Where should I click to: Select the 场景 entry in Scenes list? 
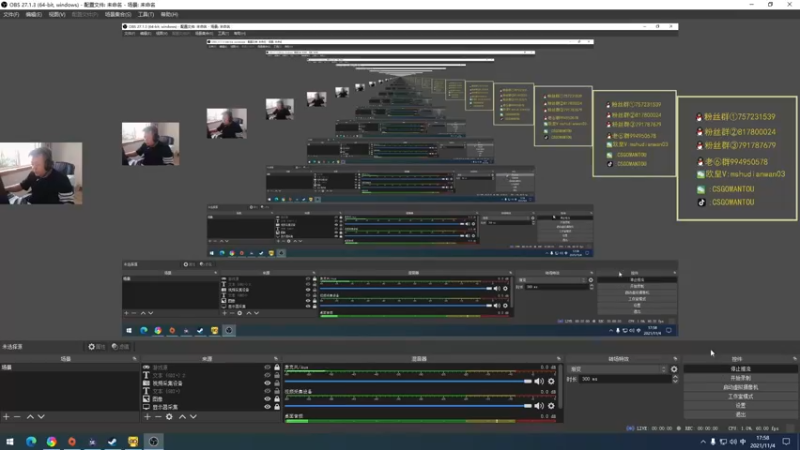[x=69, y=367]
